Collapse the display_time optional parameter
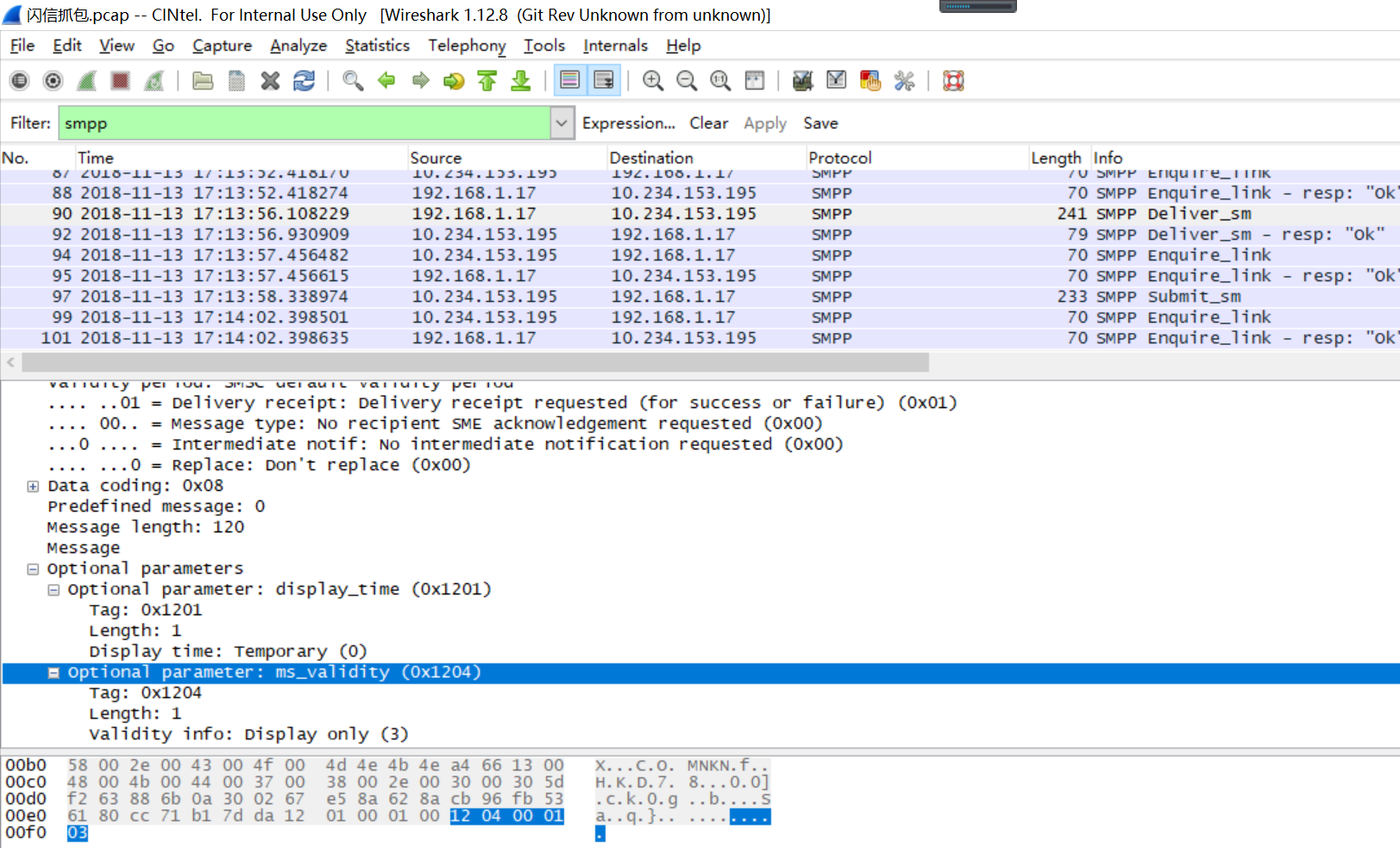The image size is (1400, 848). point(53,590)
